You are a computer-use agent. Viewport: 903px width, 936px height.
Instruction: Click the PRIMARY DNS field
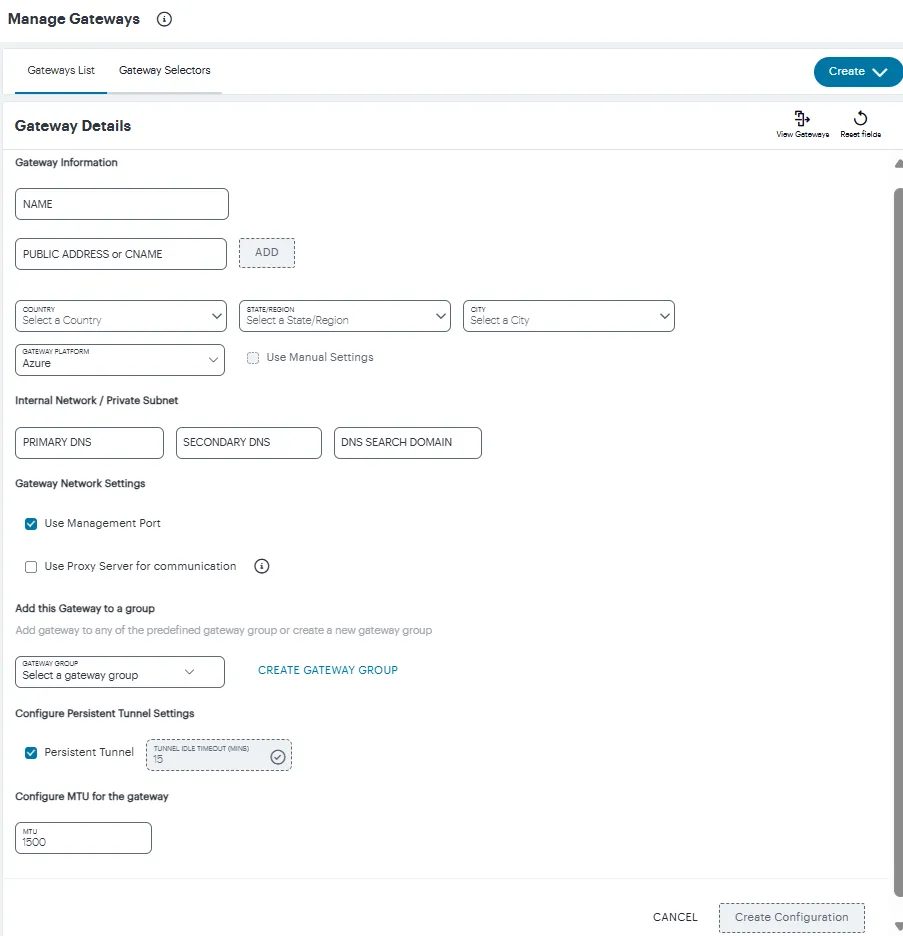click(x=89, y=443)
